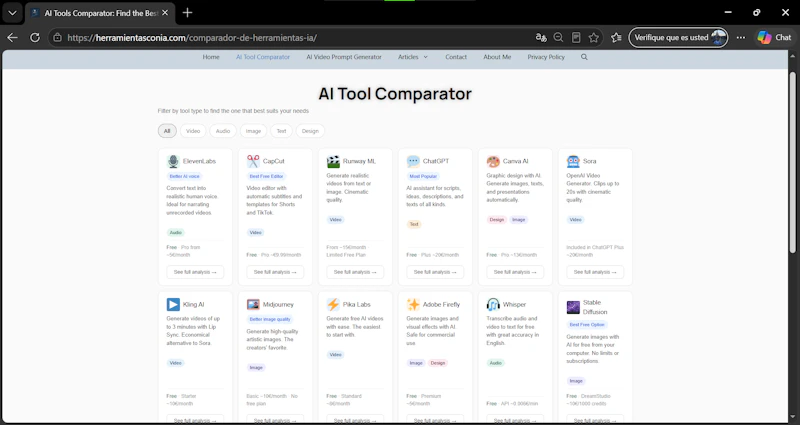Click the ChatGPT speech bubble icon
This screenshot has width=800, height=425.
coord(413,161)
